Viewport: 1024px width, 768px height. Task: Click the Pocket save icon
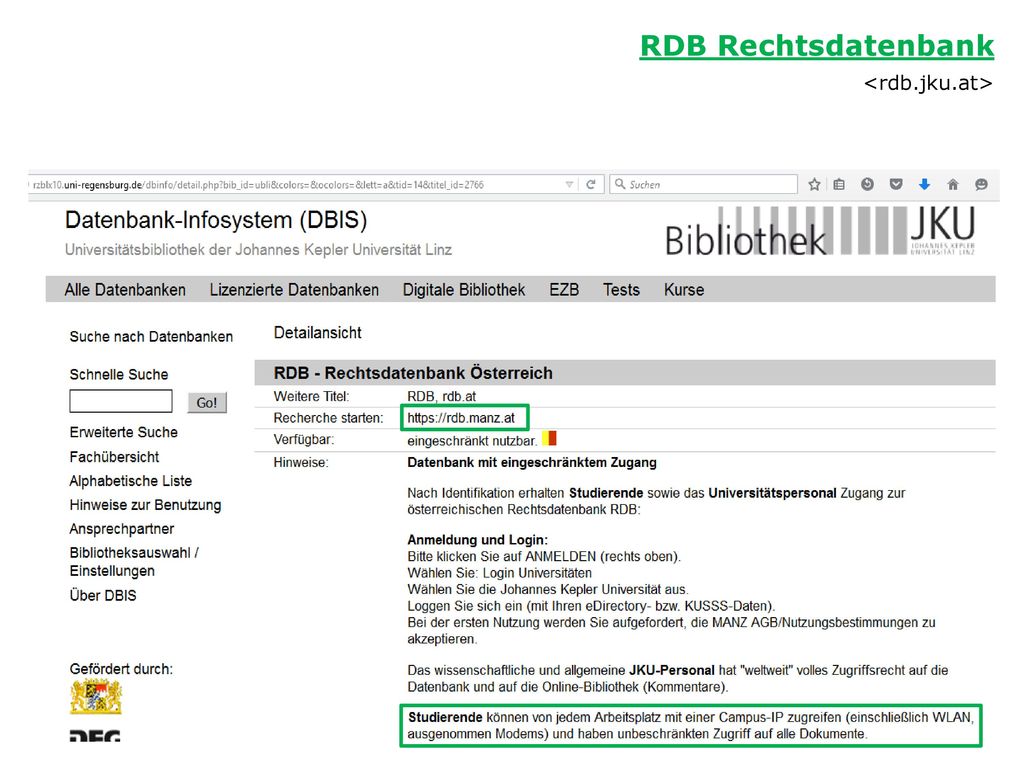tap(896, 185)
